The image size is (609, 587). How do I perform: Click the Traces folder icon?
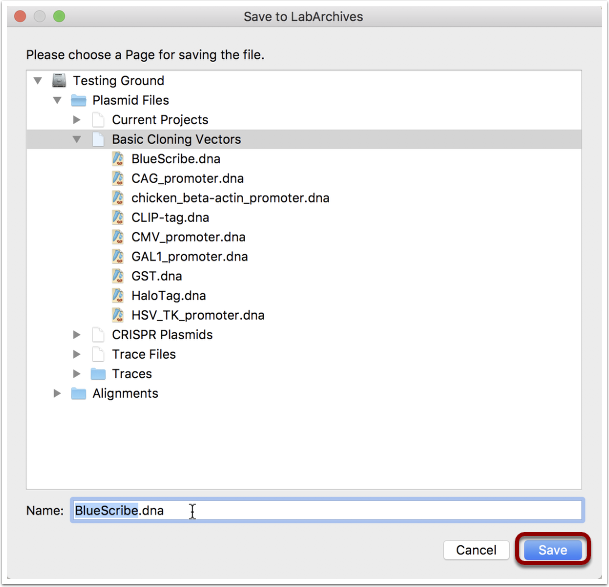pyautogui.click(x=98, y=374)
